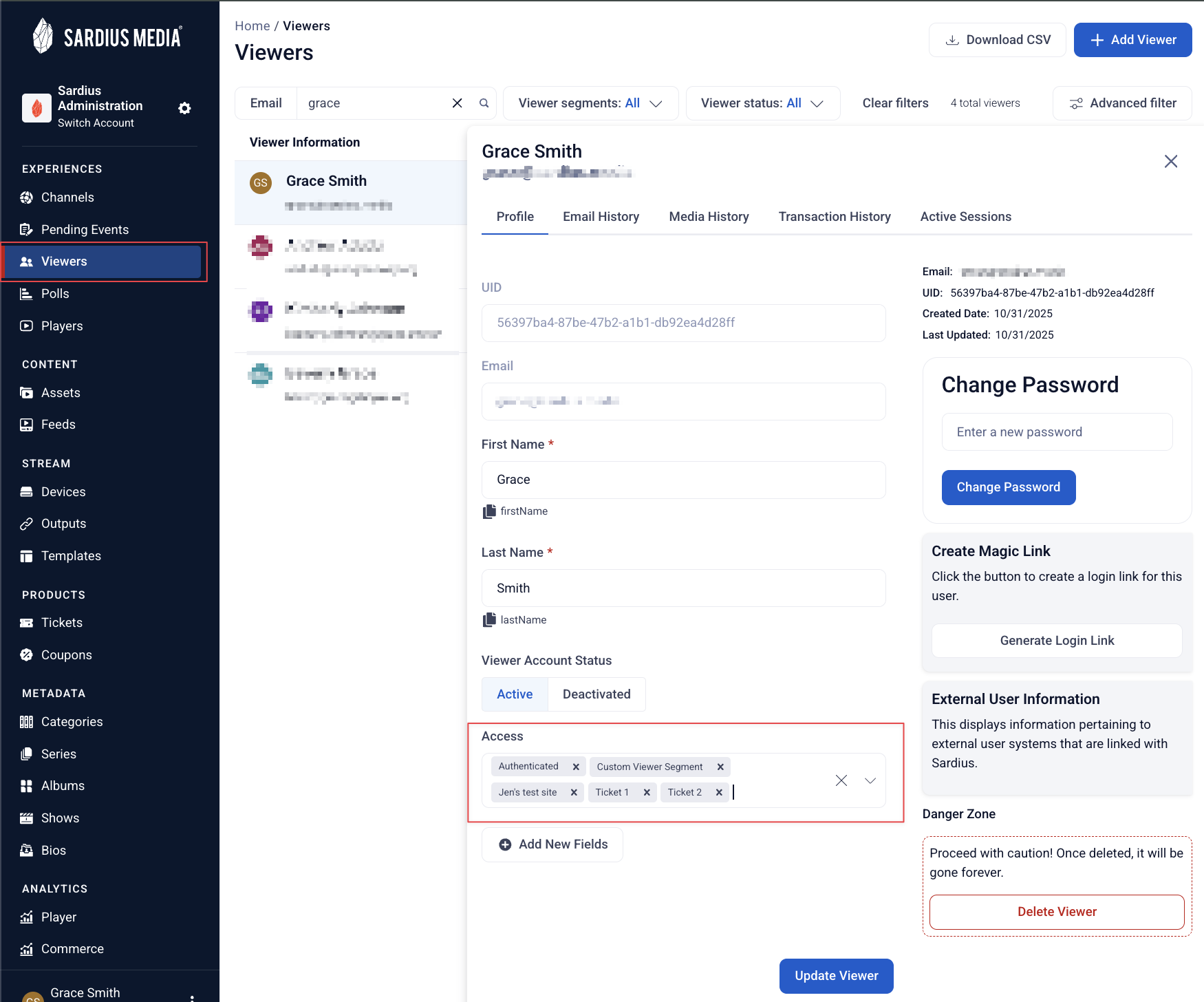The height and width of the screenshot is (1002, 1204).
Task: Switch to the Email History tab
Action: pos(601,217)
